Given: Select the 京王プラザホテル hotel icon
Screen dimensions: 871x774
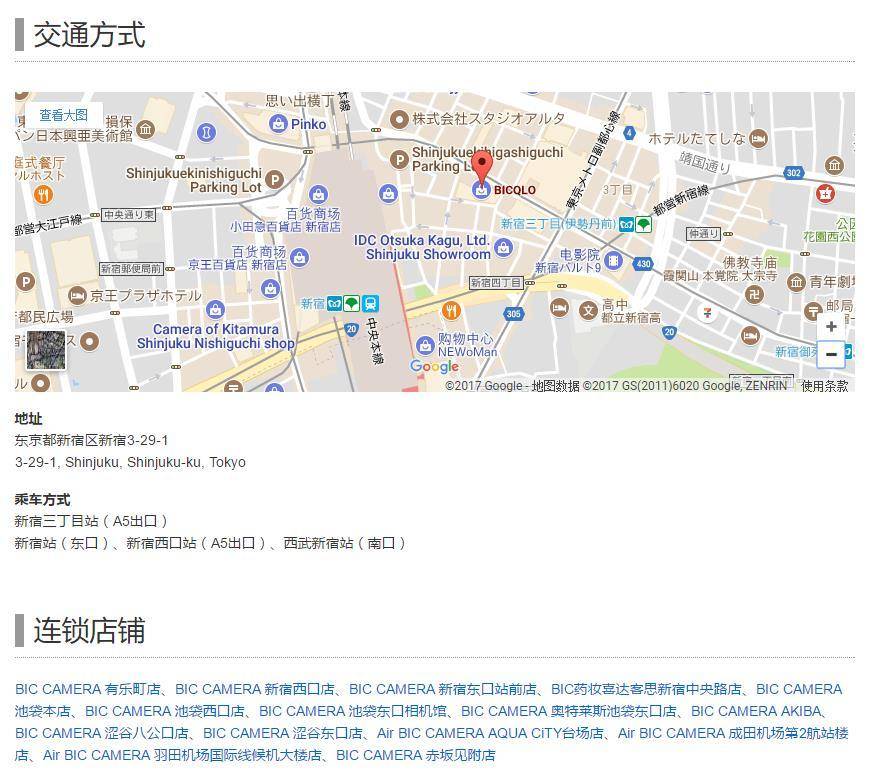Looking at the screenshot, I should click(77, 295).
